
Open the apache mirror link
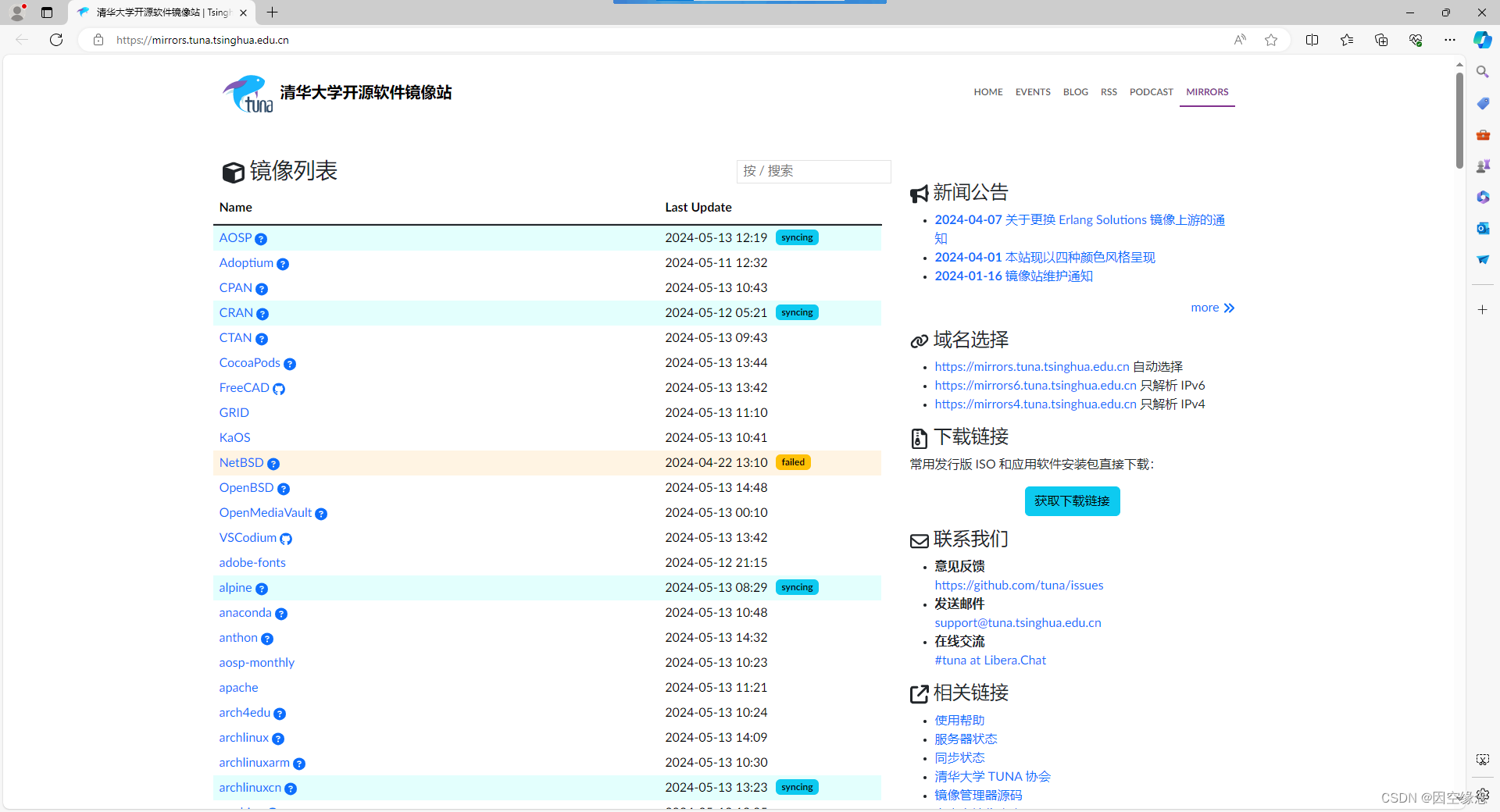pyautogui.click(x=238, y=688)
